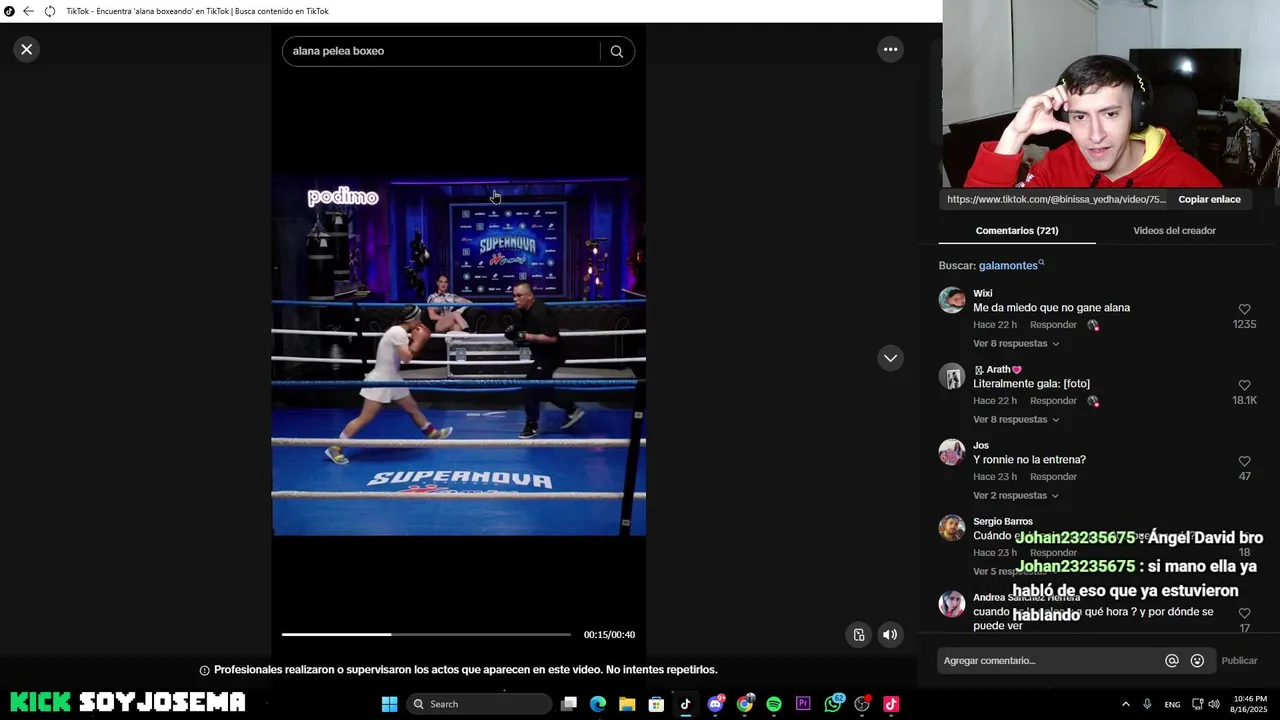The height and width of the screenshot is (720, 1280).
Task: Close the TikTok video viewer
Action: [27, 49]
